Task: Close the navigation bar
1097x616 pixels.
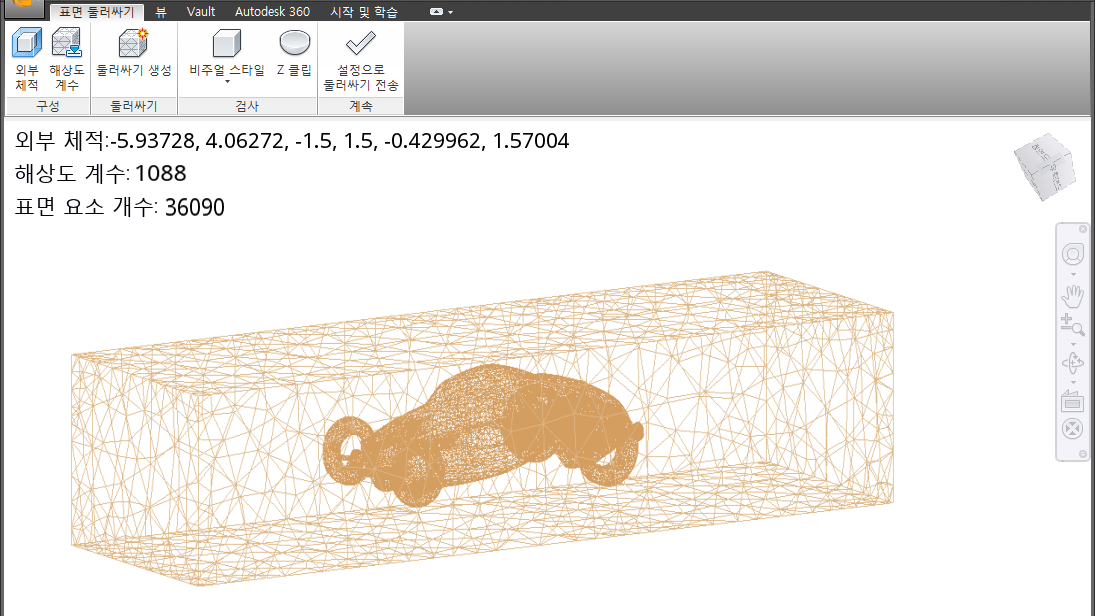Action: pyautogui.click(x=1083, y=230)
